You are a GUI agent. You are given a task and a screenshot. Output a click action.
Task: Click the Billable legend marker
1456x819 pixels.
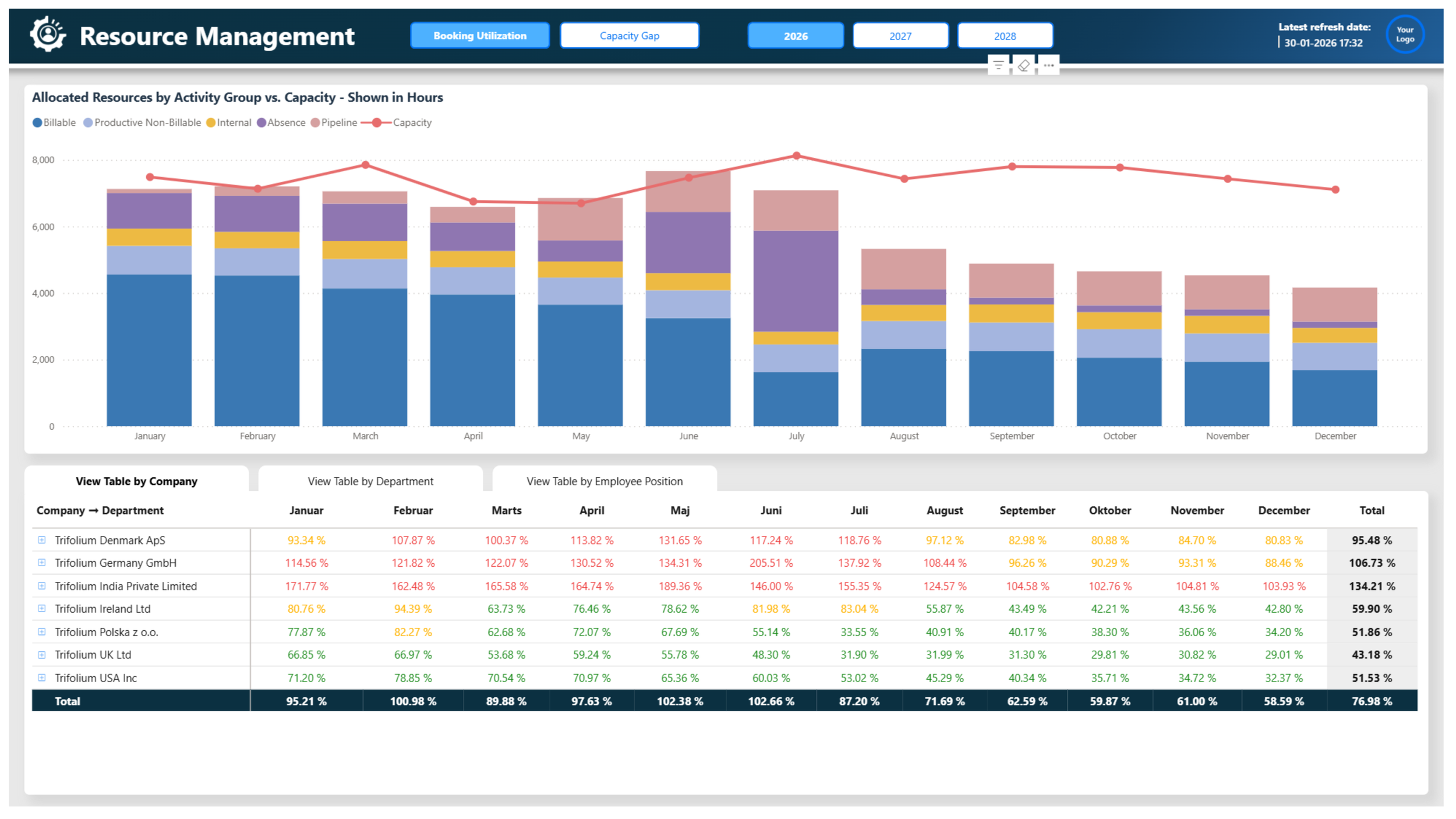[x=37, y=122]
